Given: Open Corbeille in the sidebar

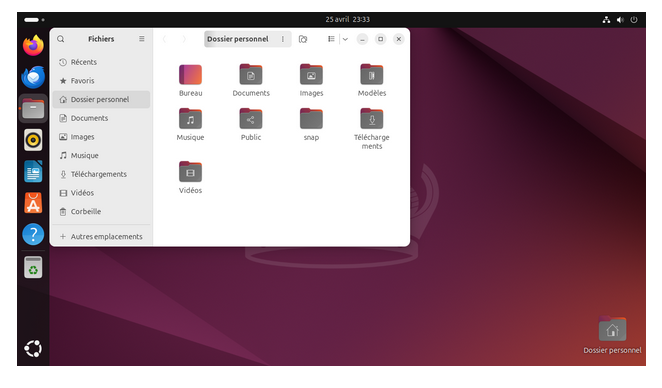Looking at the screenshot, I should click(x=101, y=212).
